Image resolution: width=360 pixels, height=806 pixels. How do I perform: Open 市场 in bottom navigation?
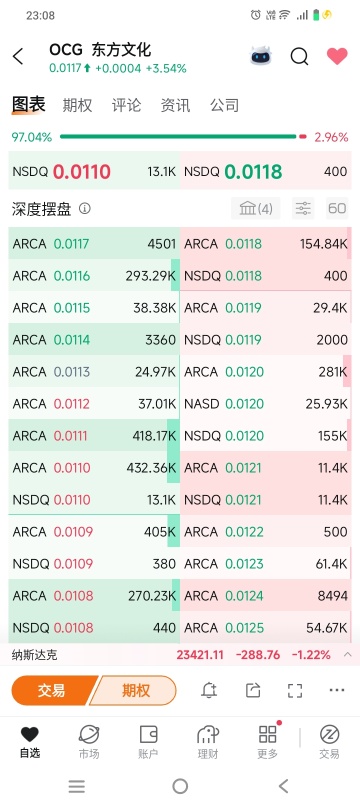pos(88,742)
